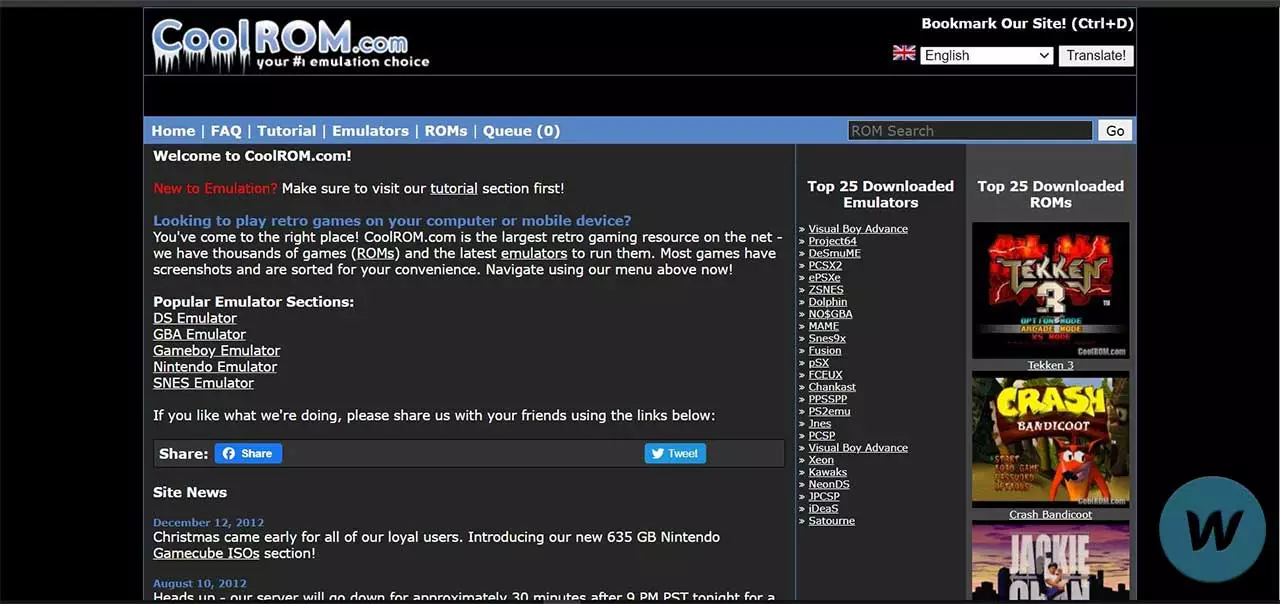The width and height of the screenshot is (1280, 604).
Task: Open Fusion emulator link
Action: coord(824,350)
